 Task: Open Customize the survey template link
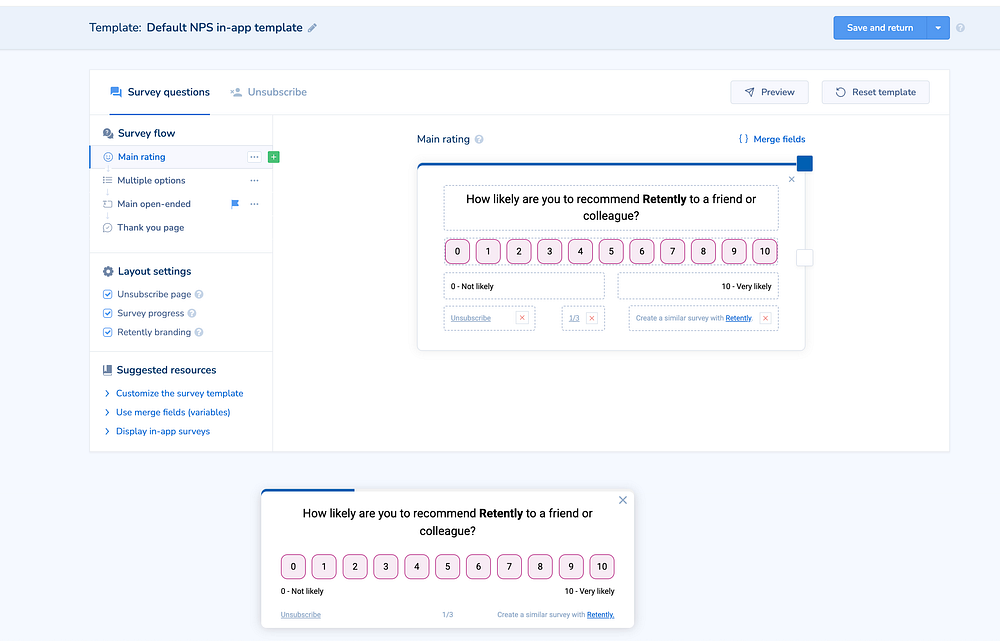click(179, 394)
